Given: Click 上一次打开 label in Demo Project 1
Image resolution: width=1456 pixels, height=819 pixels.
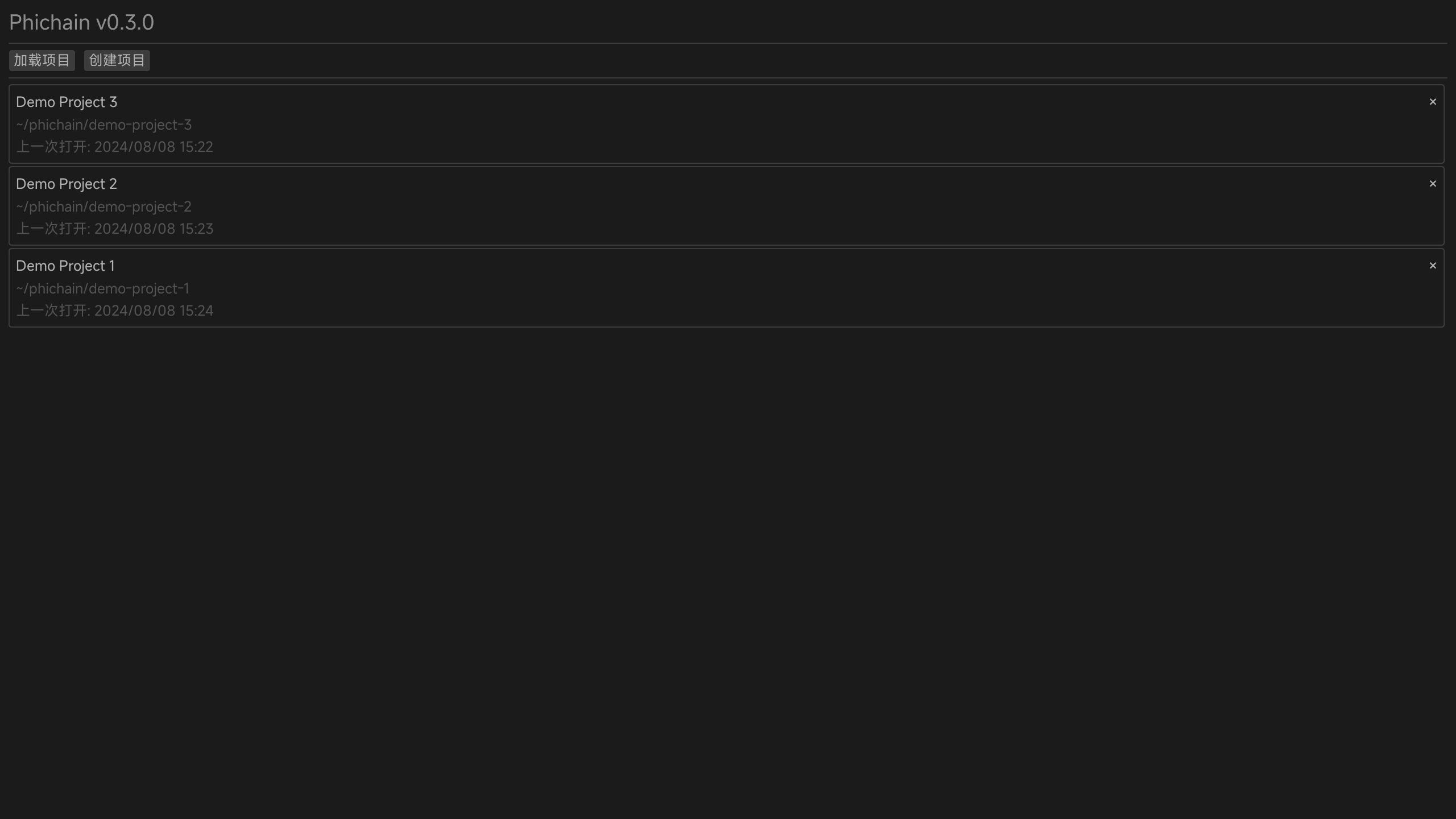Looking at the screenshot, I should coord(52,311).
